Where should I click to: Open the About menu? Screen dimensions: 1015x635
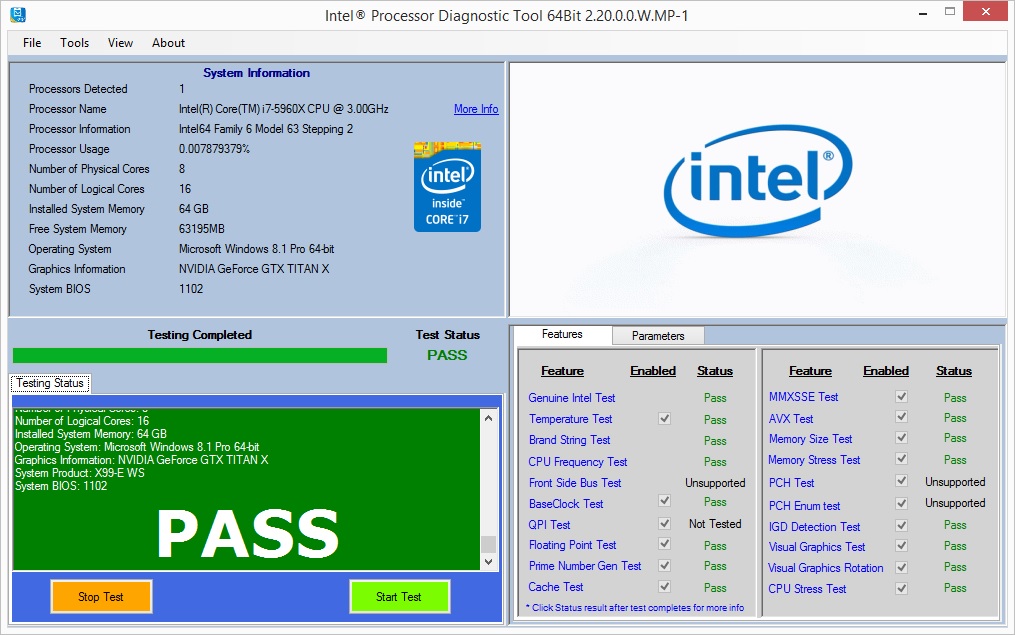[x=168, y=43]
